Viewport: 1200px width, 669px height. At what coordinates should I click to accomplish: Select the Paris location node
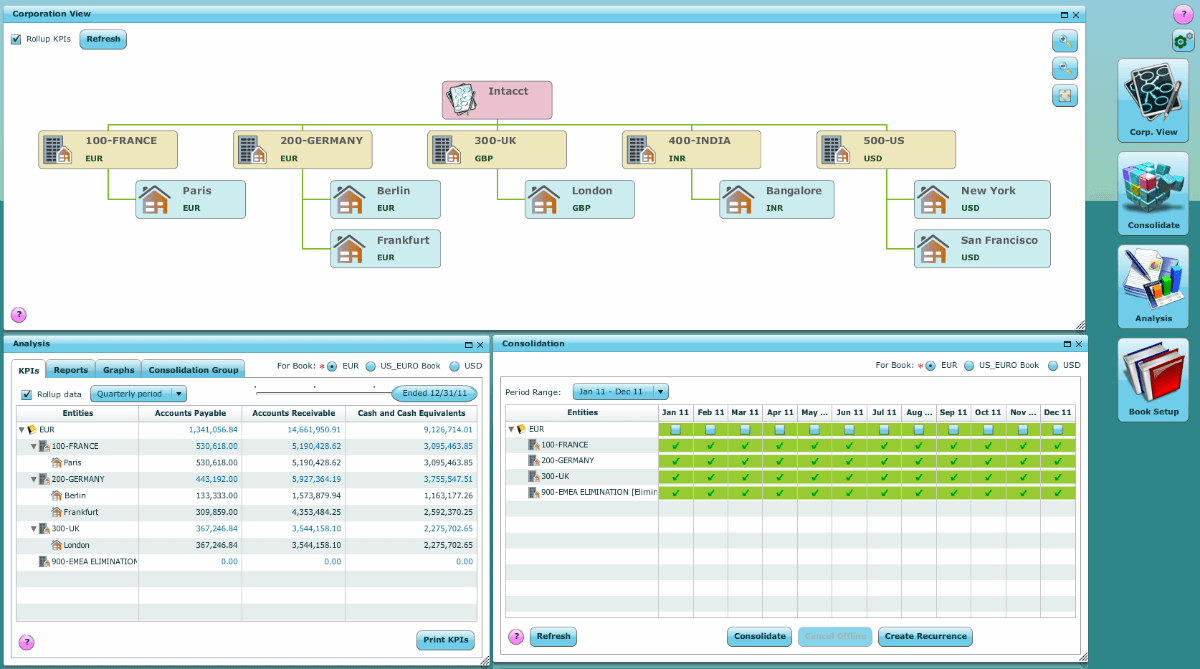pos(191,199)
